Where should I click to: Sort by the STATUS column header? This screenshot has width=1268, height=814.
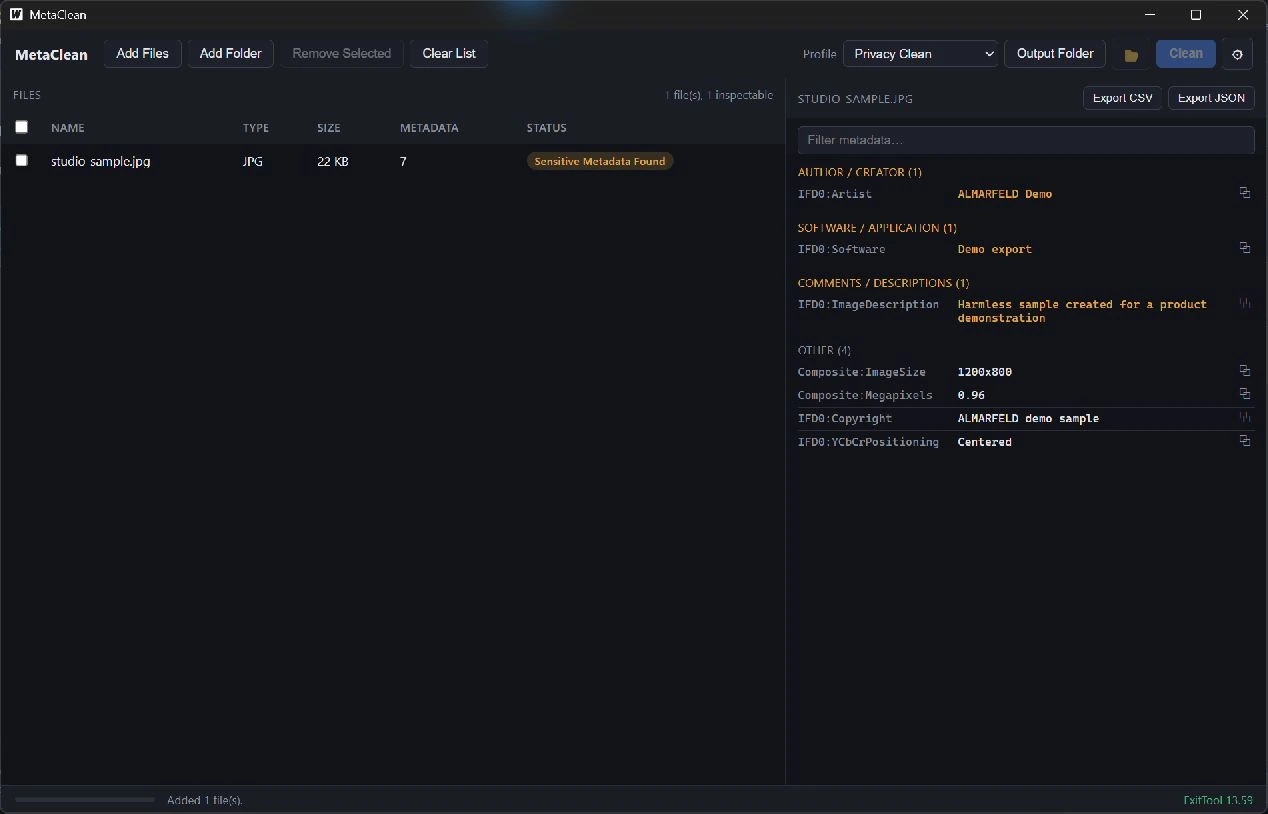tap(547, 128)
